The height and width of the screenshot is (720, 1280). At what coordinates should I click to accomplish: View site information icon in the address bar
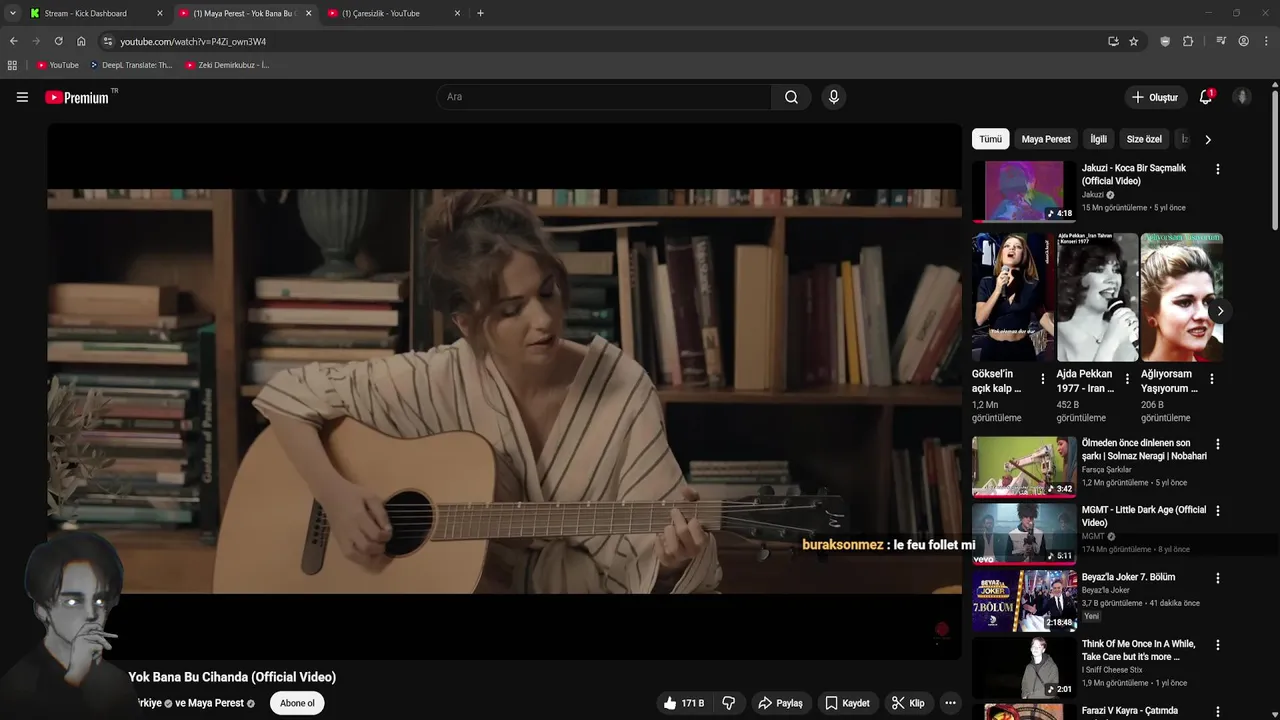click(x=108, y=41)
